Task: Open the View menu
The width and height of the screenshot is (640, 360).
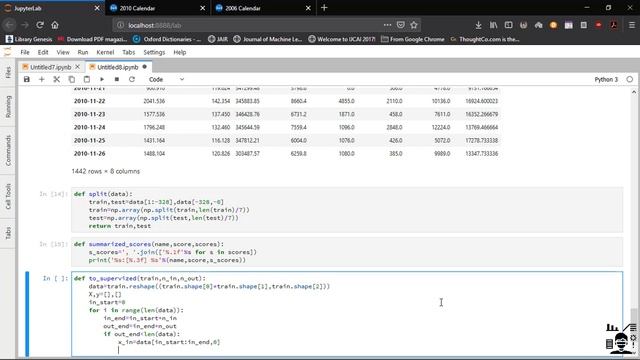Action: (x=63, y=52)
